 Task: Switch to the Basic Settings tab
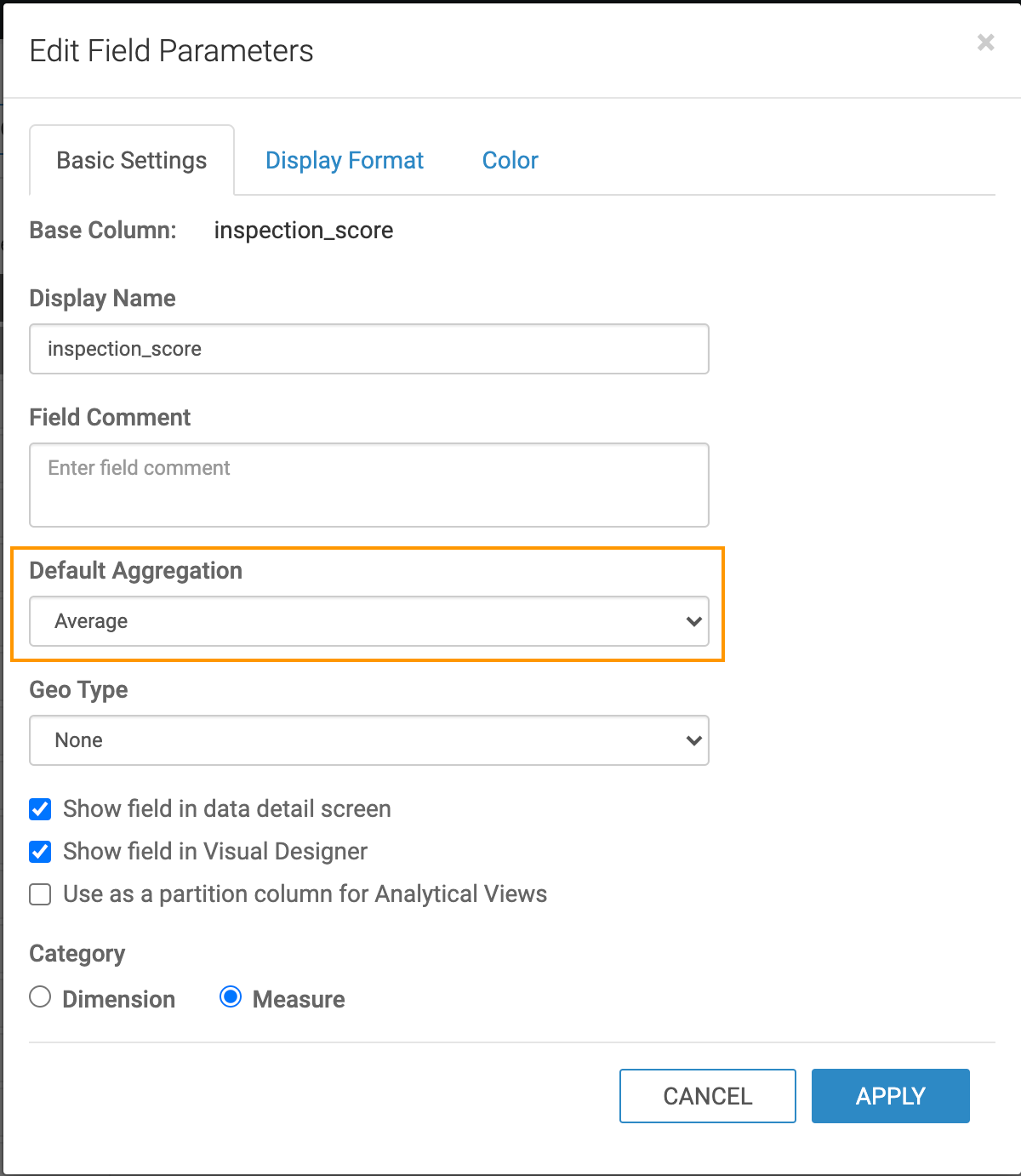click(x=132, y=161)
